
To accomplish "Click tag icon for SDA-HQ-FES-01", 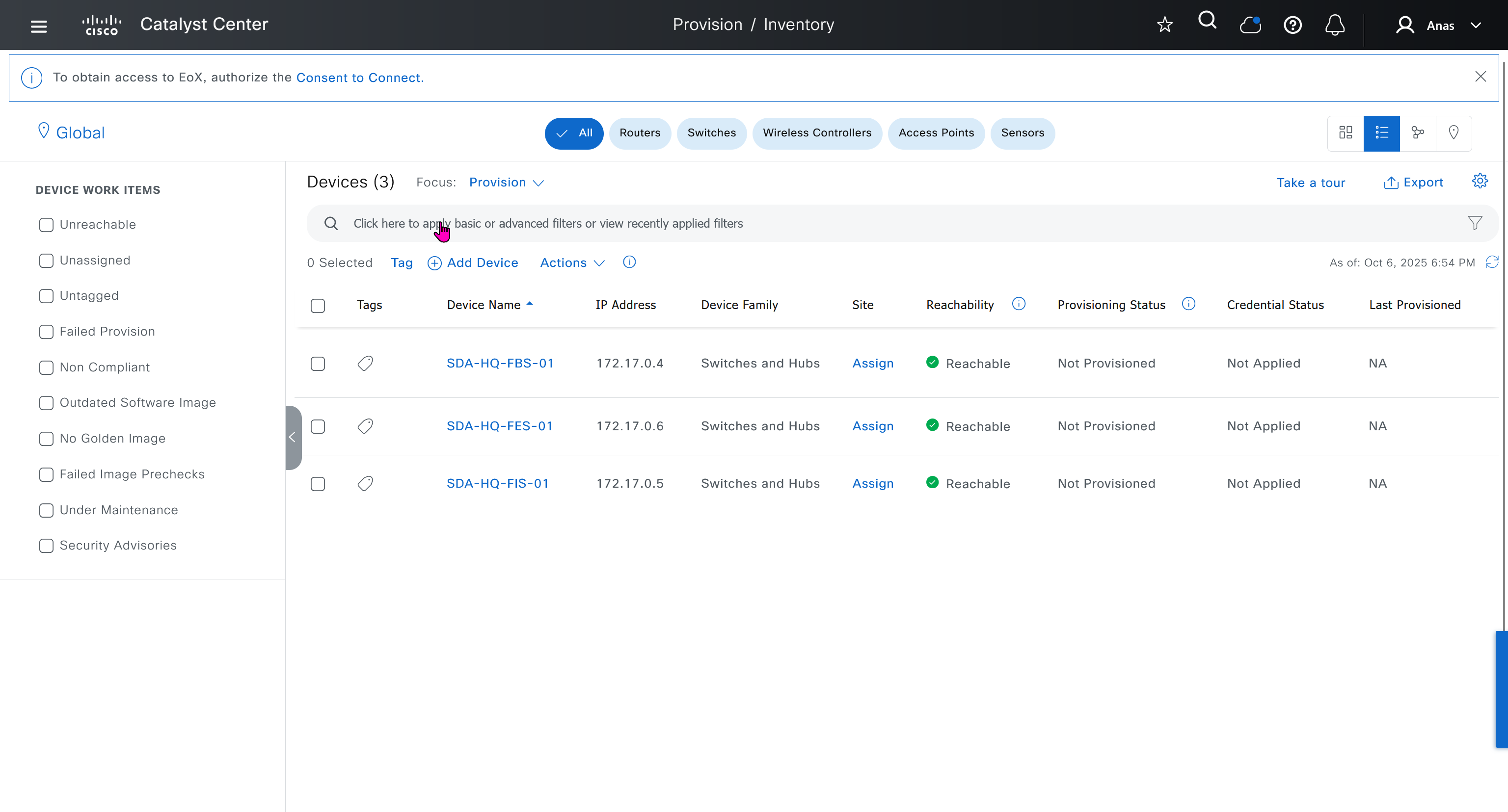I will (x=365, y=426).
